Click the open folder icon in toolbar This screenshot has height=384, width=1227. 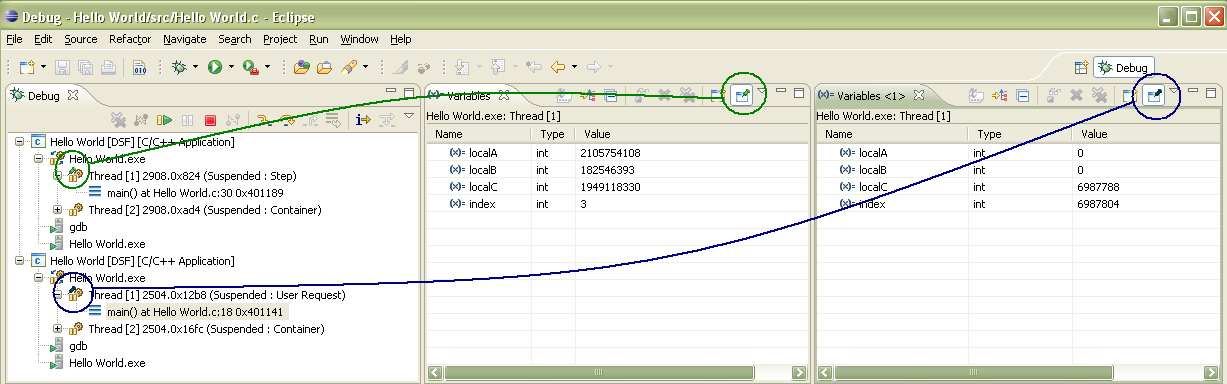325,67
